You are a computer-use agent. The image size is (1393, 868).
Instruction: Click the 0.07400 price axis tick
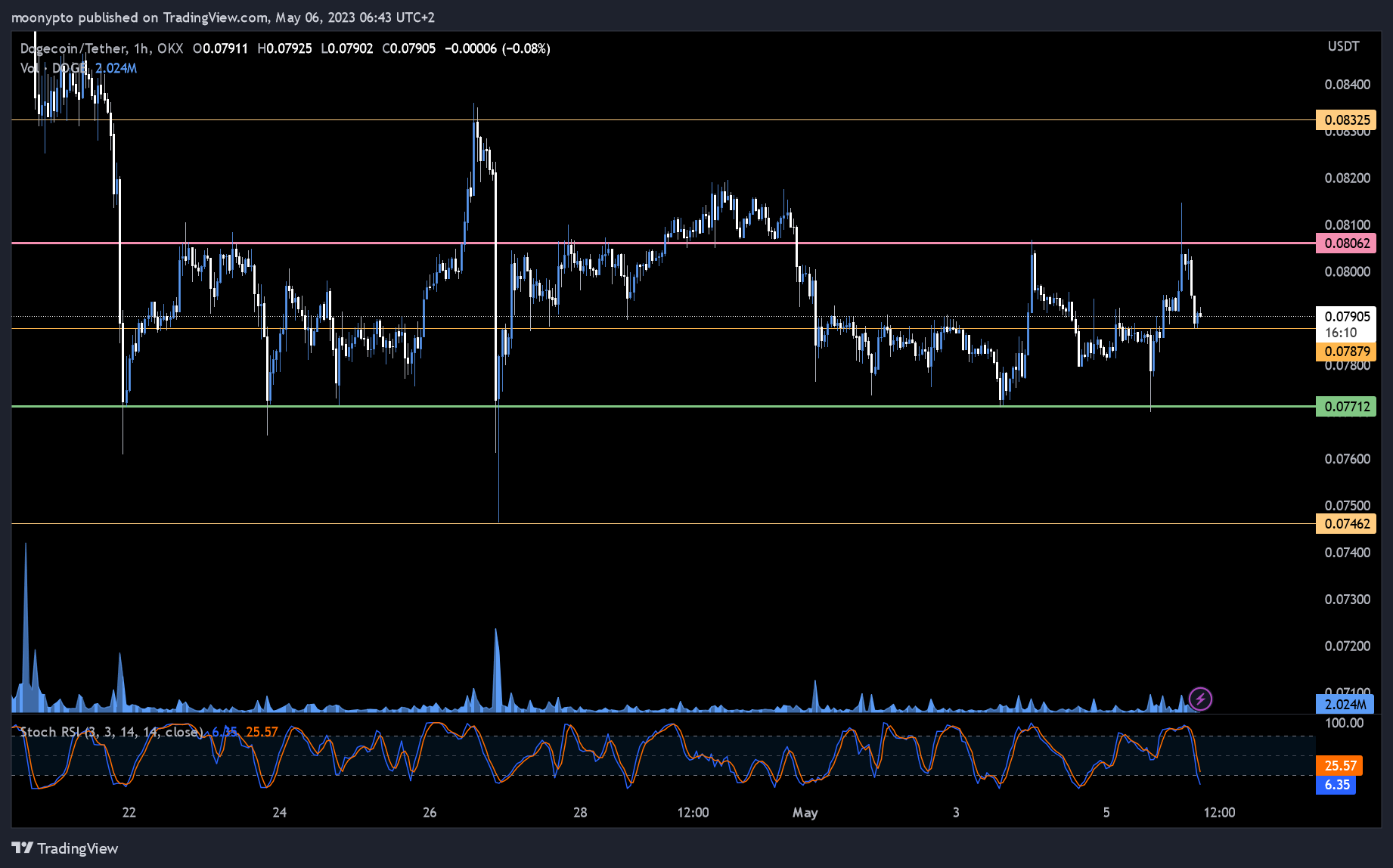click(1347, 553)
